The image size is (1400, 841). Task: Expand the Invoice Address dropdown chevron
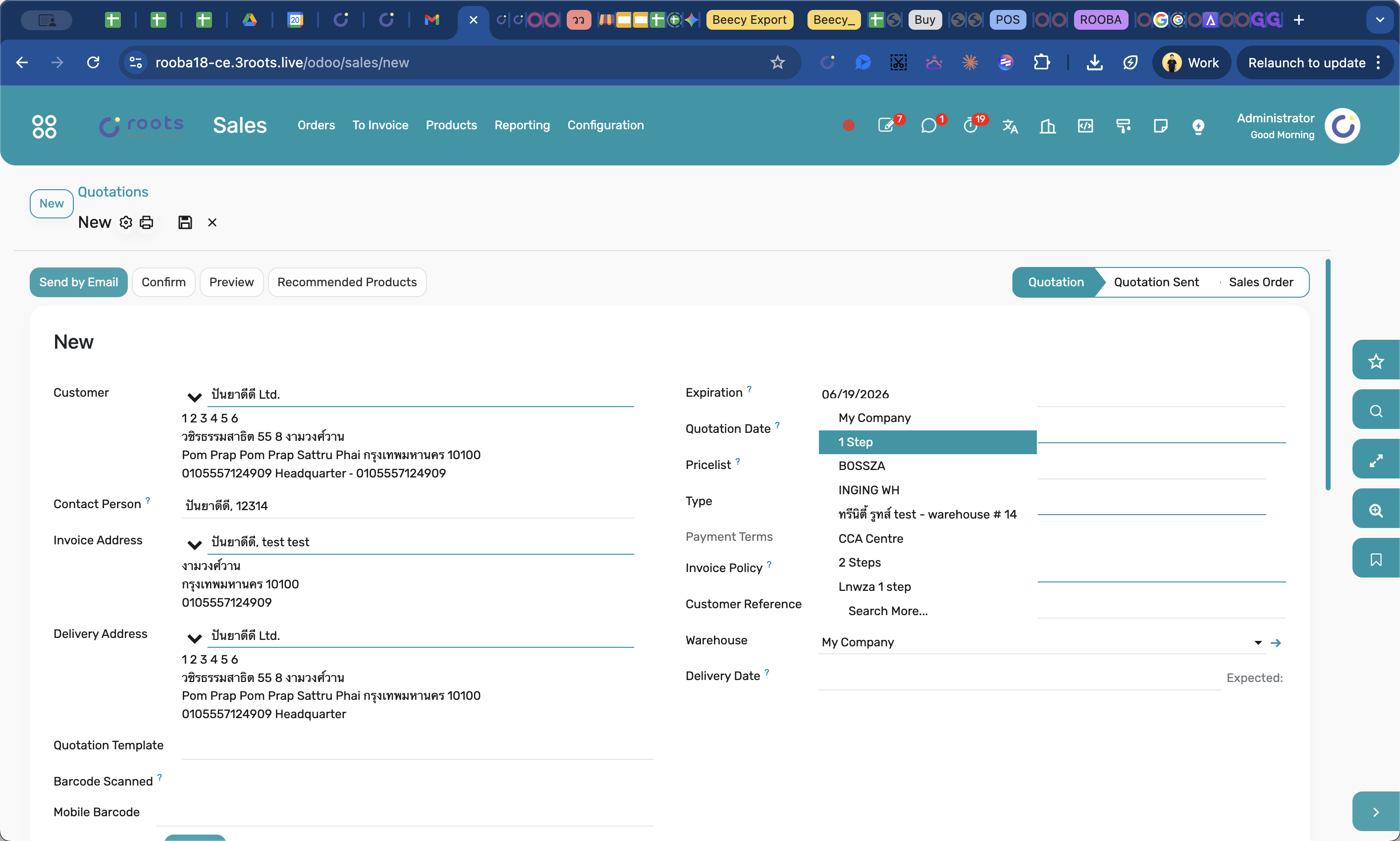pos(194,545)
